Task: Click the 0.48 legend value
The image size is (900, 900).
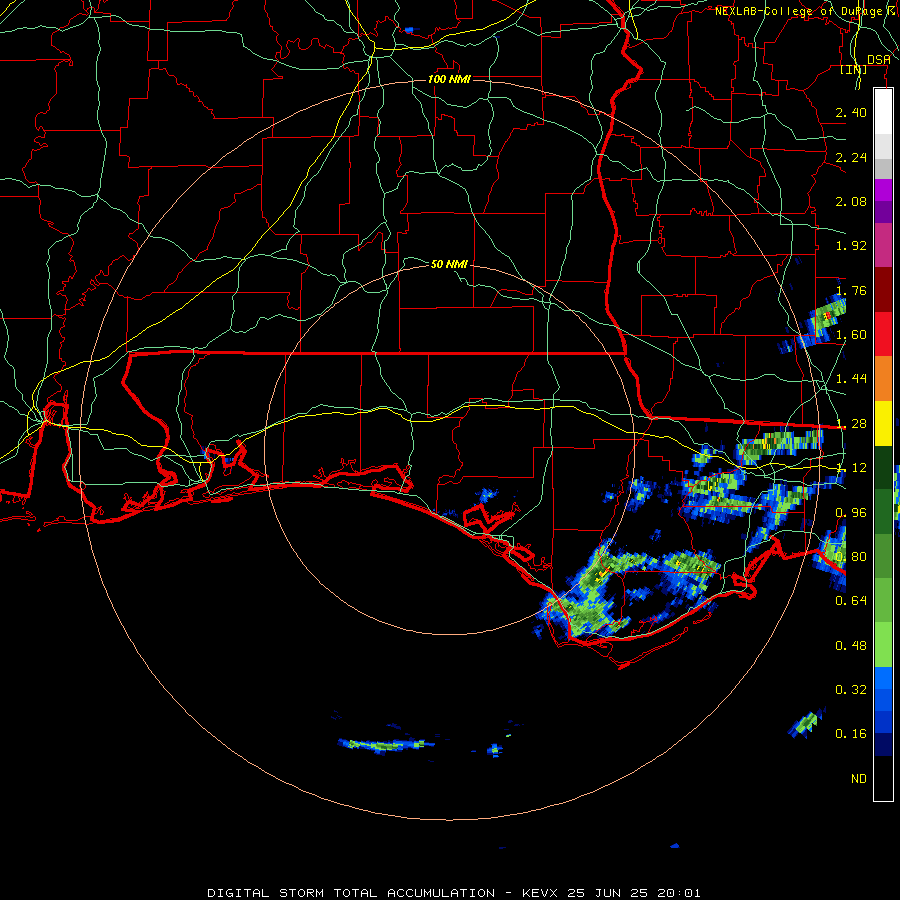Action: 851,646
